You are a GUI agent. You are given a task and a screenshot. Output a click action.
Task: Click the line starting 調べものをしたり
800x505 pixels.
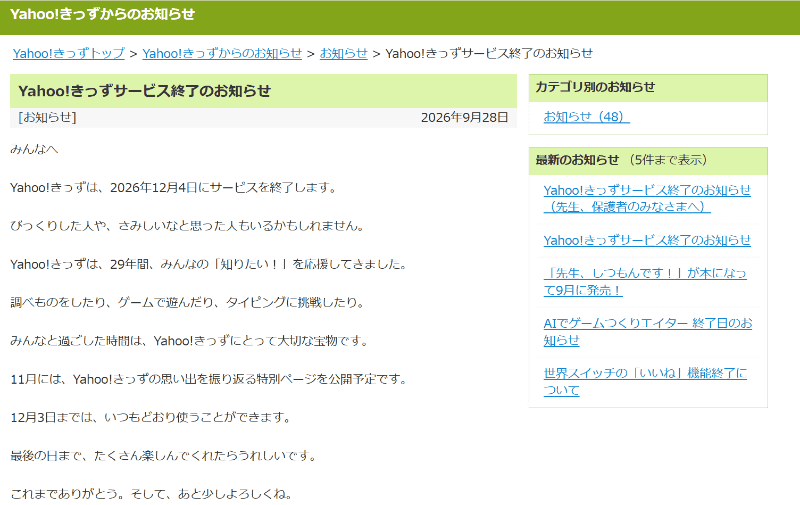click(187, 302)
